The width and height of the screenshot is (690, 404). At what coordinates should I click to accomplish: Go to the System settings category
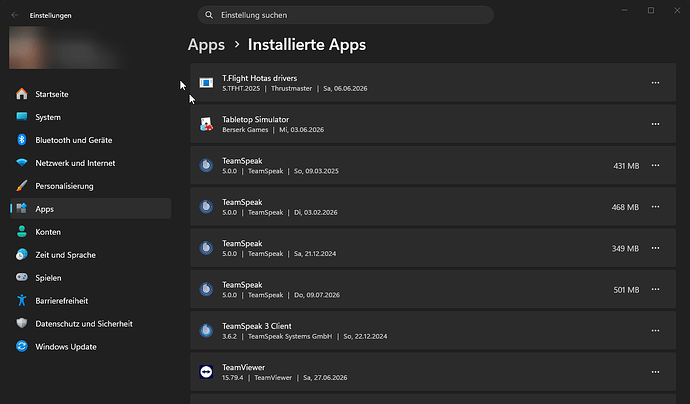pyautogui.click(x=90, y=117)
